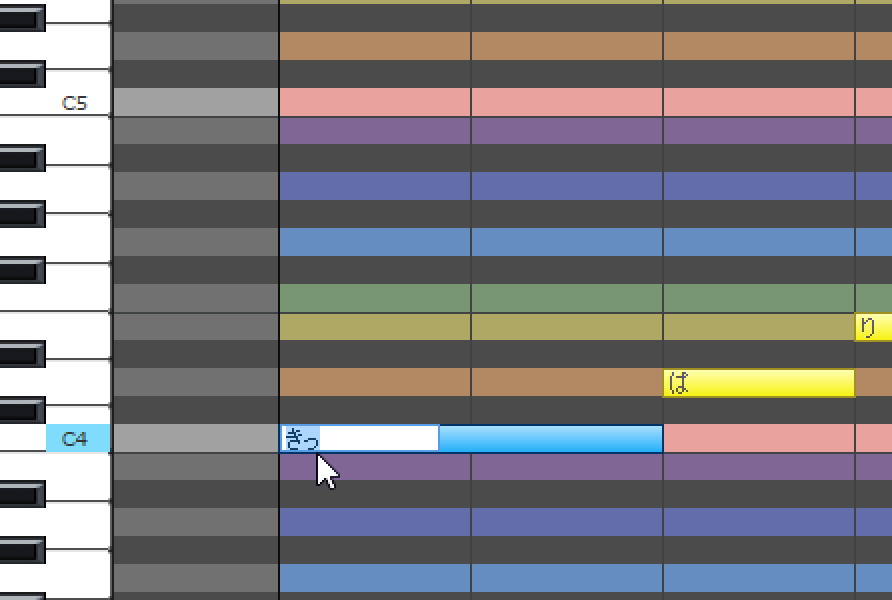Click the blue selected note beside the lyric field
The image size is (892, 600).
coord(551,438)
